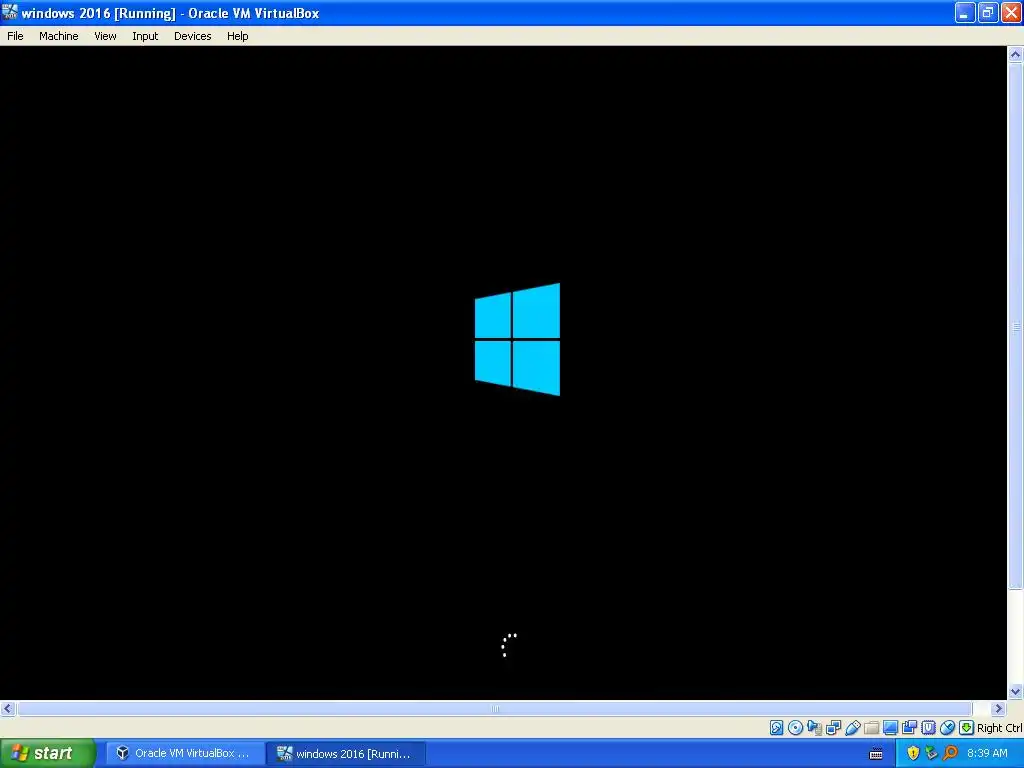Click the 8:39 AM system clock
The image size is (1024, 768).
[x=987, y=753]
